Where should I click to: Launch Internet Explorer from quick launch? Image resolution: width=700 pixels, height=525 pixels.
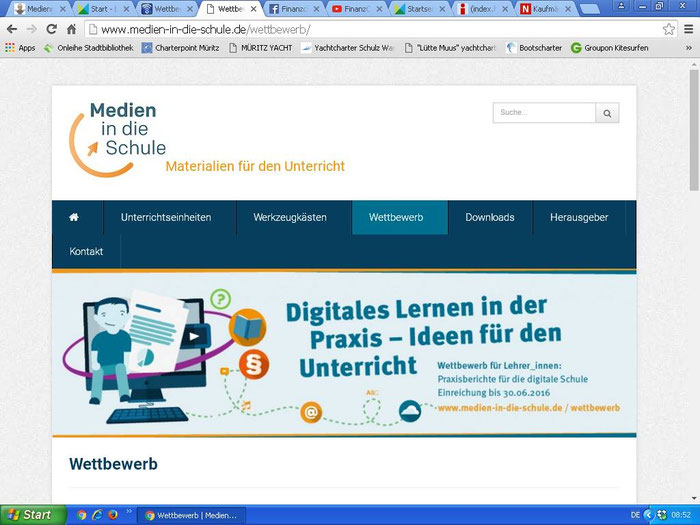coord(97,515)
